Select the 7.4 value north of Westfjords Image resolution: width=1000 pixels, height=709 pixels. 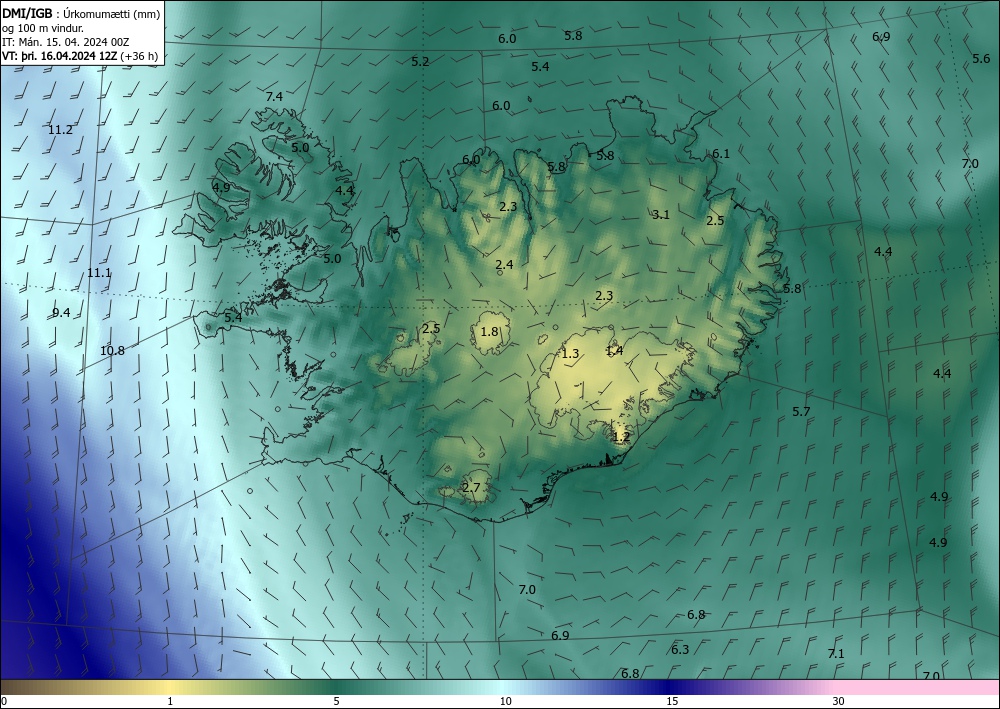tap(274, 97)
